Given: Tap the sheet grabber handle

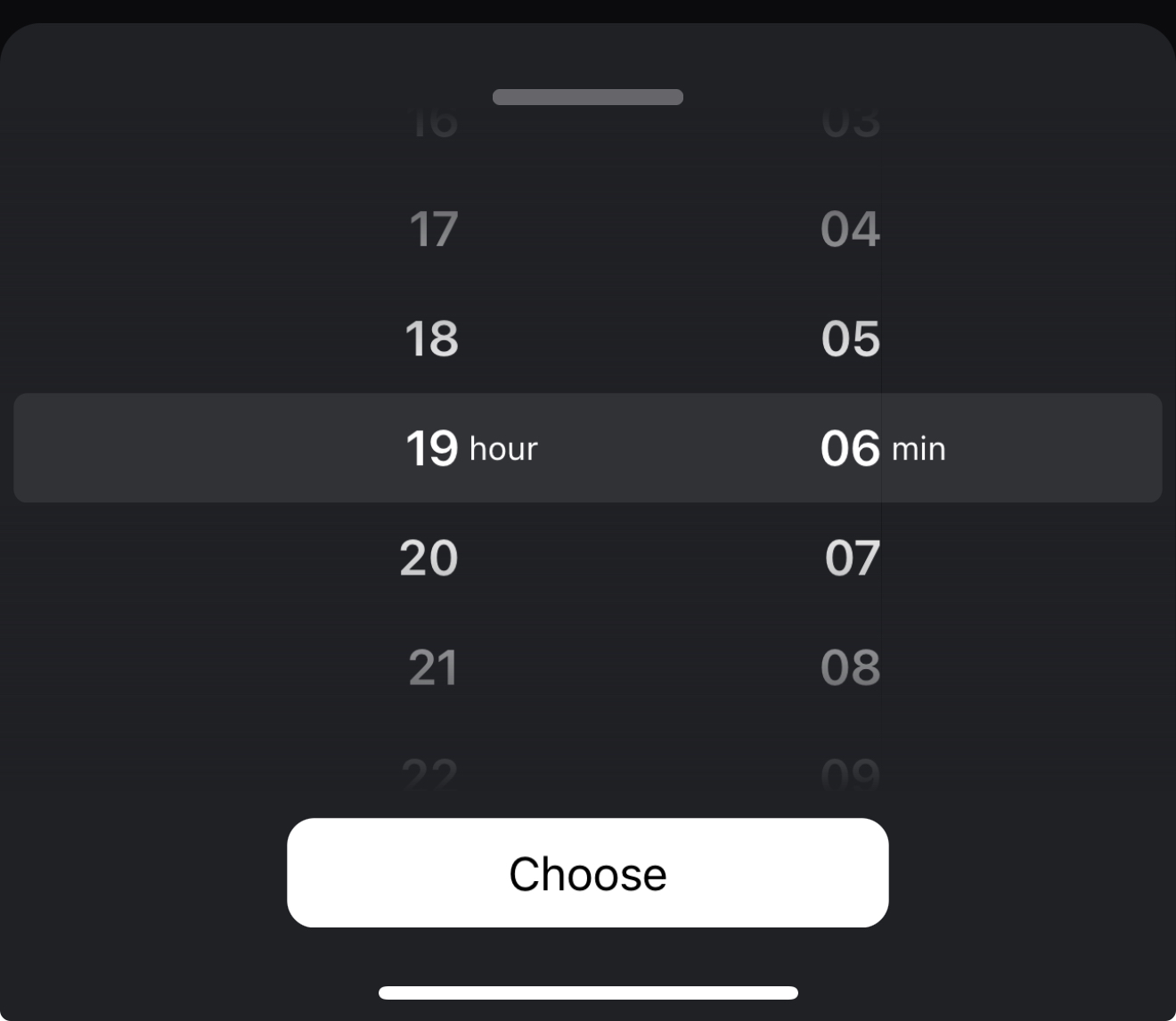Looking at the screenshot, I should (x=588, y=97).
